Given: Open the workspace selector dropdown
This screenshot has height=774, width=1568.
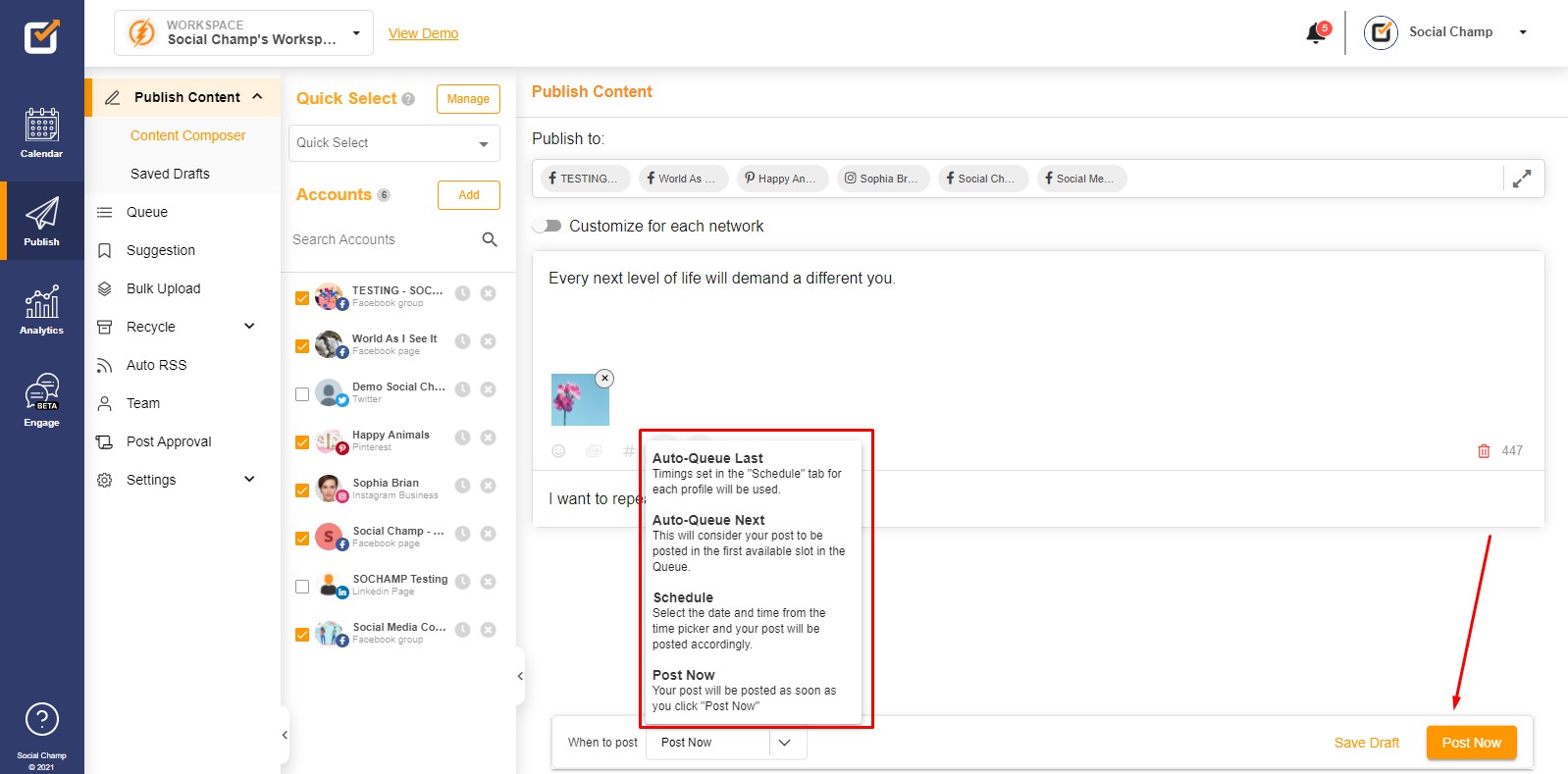Looking at the screenshot, I should (x=243, y=32).
